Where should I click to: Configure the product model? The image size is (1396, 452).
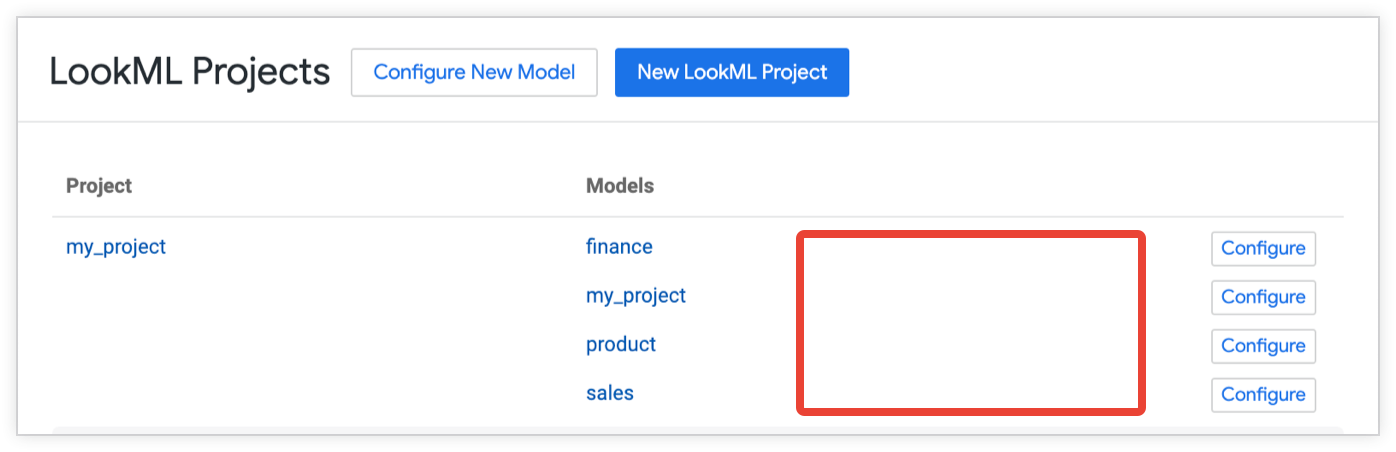(x=1263, y=346)
